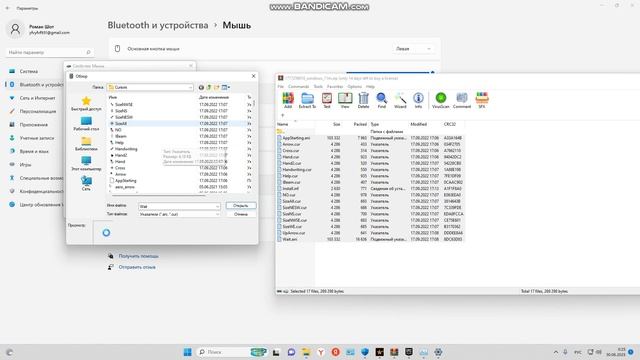Go up one folder in WinRAR
Image resolution: width=640 pixels, height=360 pixels.
(280, 131)
